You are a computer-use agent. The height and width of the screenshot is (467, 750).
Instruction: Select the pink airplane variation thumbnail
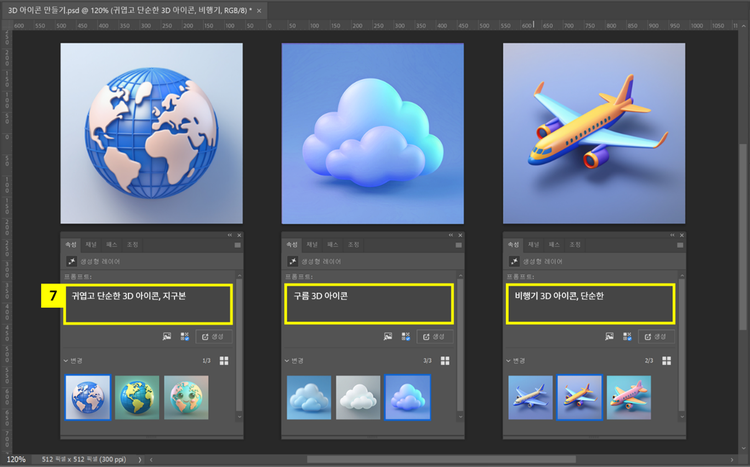pos(629,398)
